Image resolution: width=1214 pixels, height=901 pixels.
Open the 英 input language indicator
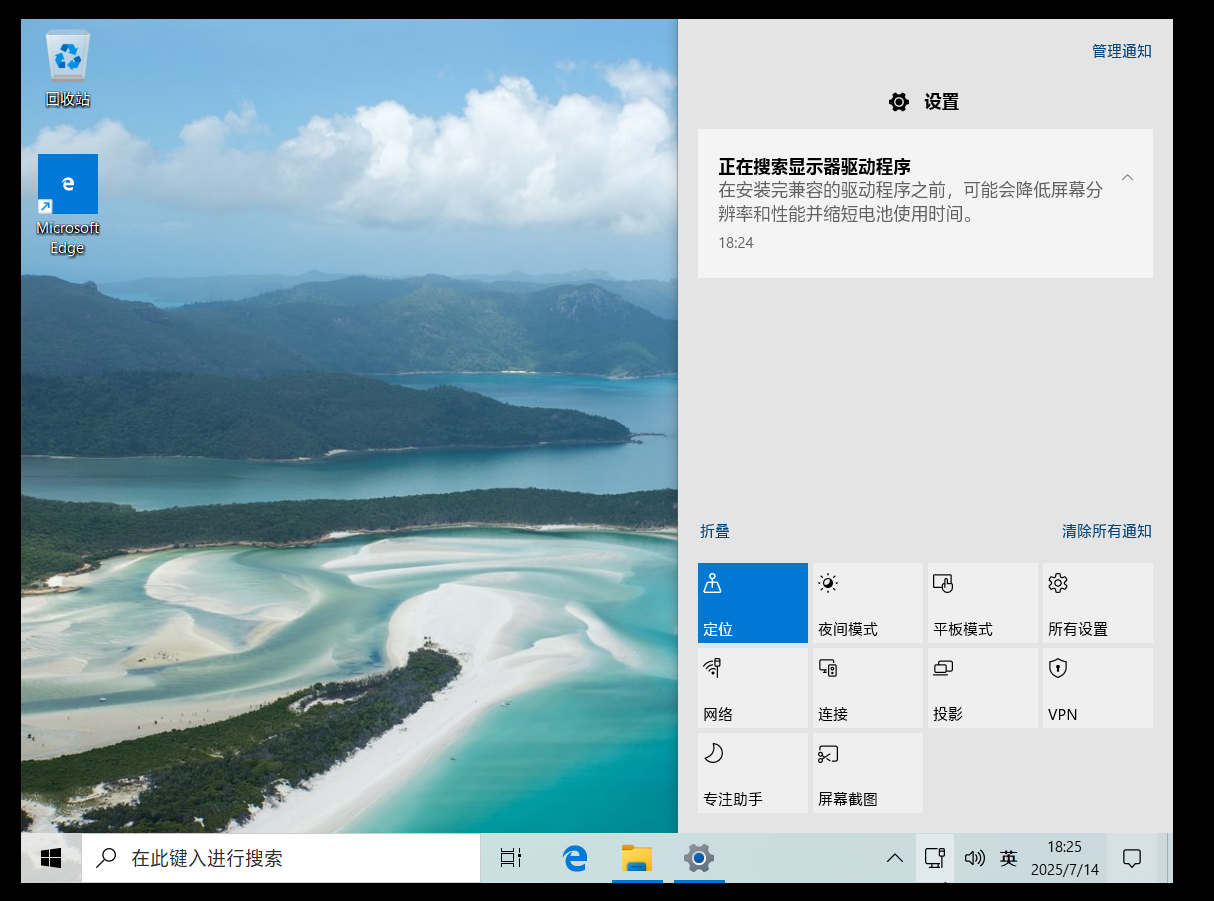pyautogui.click(x=1008, y=858)
